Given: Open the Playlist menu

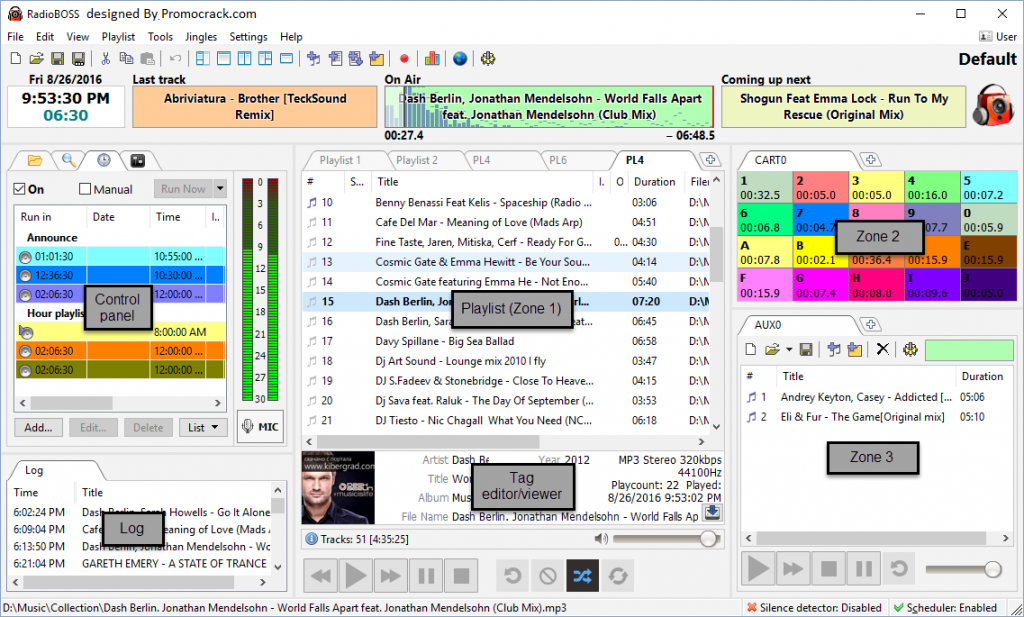Looking at the screenshot, I should pyautogui.click(x=118, y=37).
